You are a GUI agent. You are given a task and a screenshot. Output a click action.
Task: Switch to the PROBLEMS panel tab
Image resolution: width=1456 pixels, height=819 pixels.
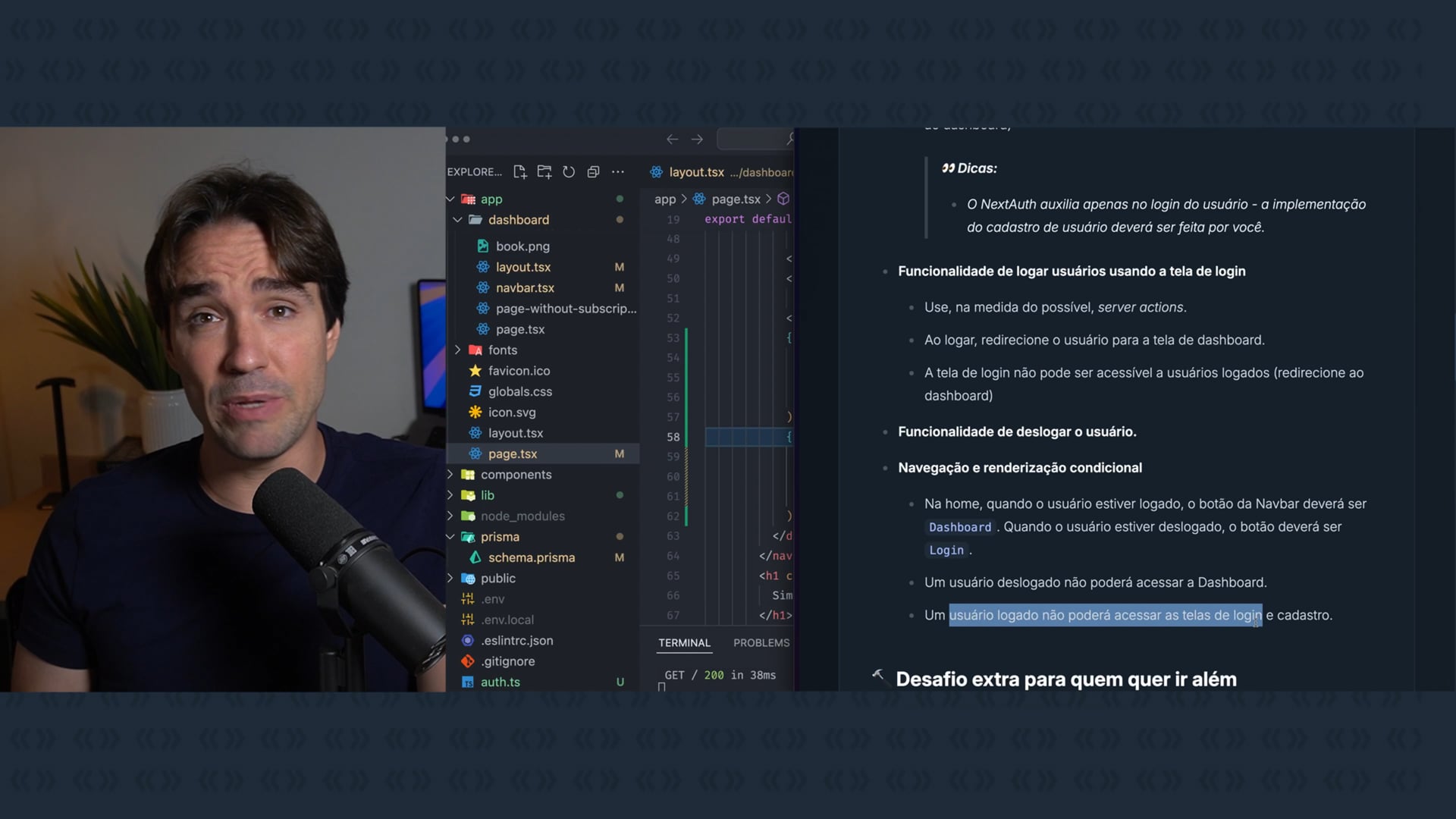click(761, 643)
